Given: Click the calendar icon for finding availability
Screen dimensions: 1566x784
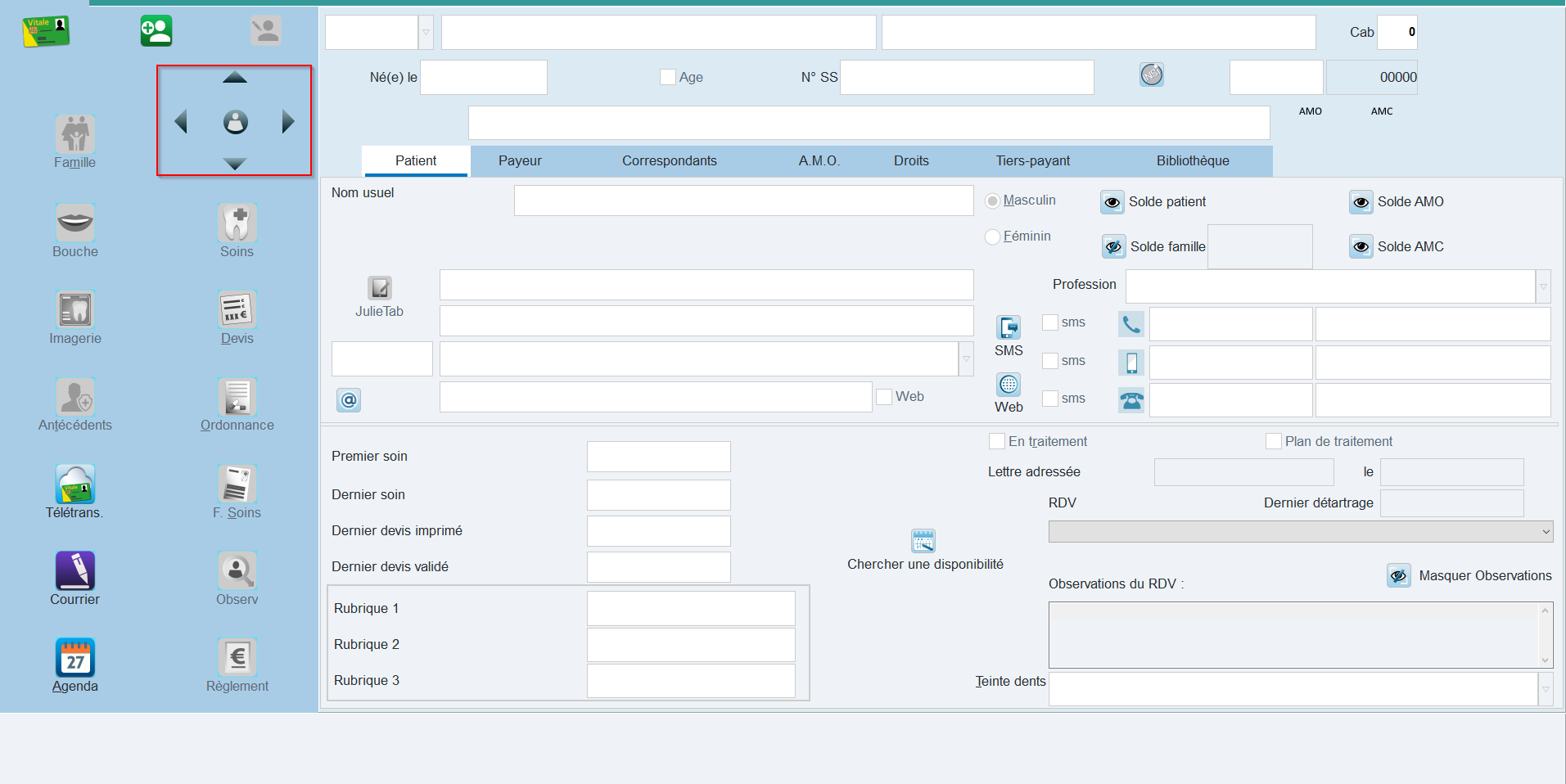Looking at the screenshot, I should point(923,541).
